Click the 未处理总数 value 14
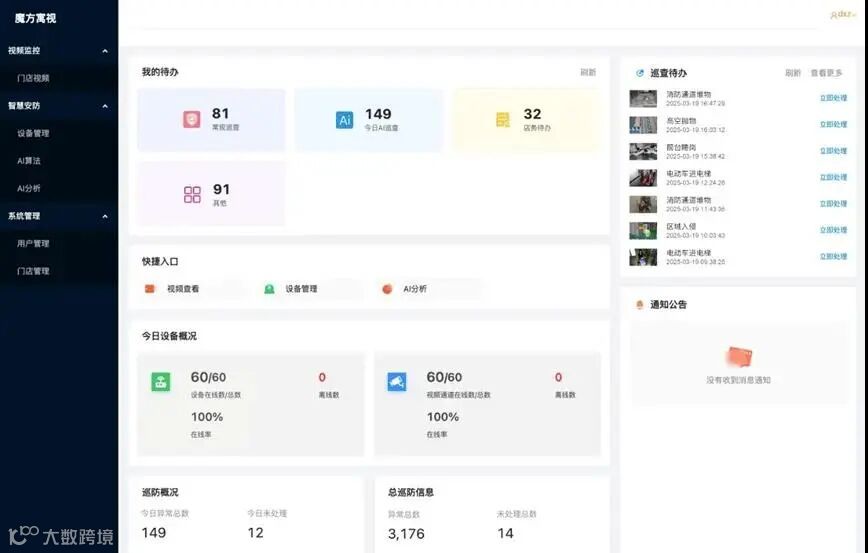 [505, 534]
